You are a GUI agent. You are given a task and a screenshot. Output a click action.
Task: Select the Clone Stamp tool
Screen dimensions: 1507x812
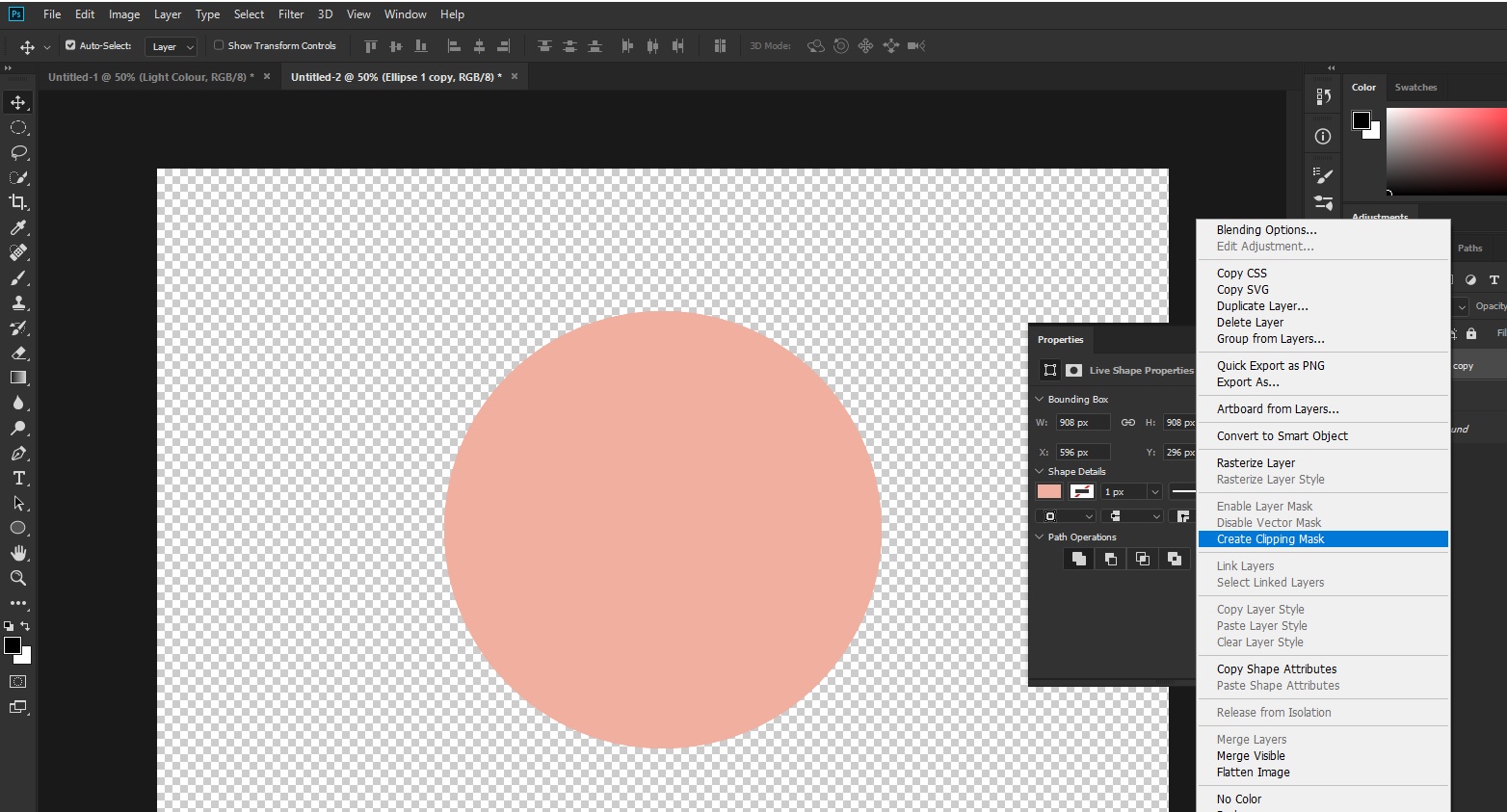click(18, 302)
